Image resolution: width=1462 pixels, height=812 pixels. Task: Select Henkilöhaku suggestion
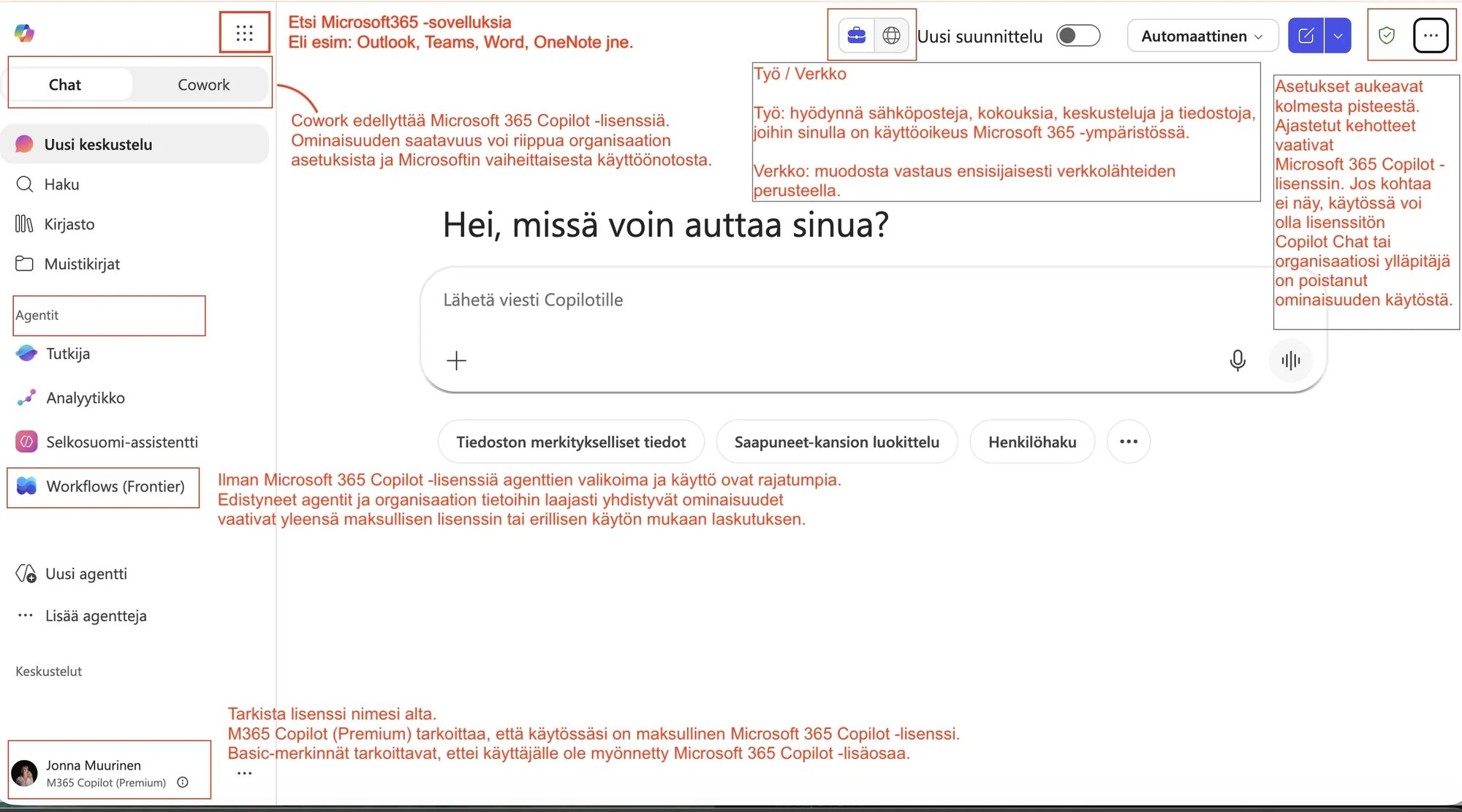[1032, 441]
